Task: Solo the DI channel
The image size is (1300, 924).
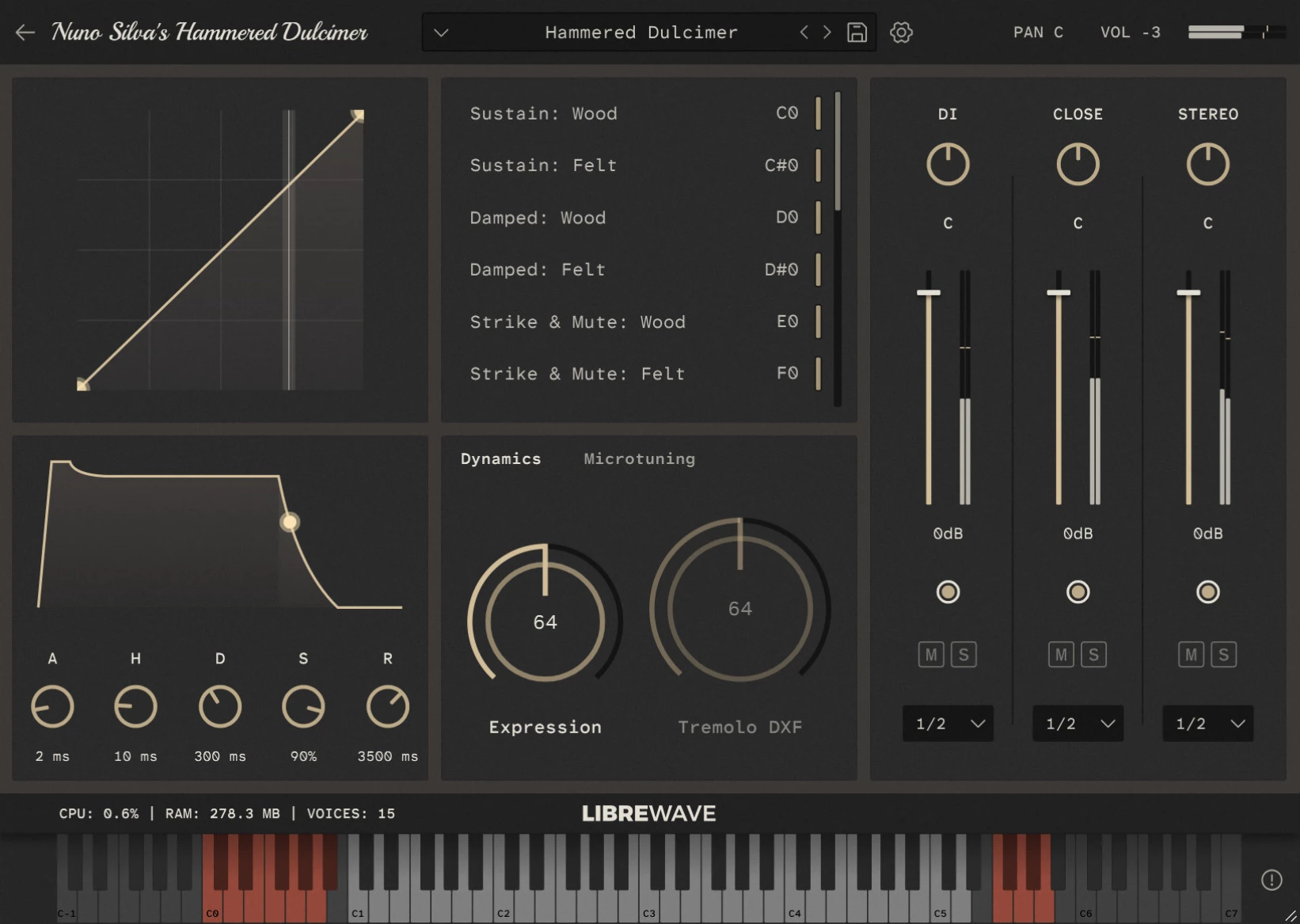Action: 964,655
